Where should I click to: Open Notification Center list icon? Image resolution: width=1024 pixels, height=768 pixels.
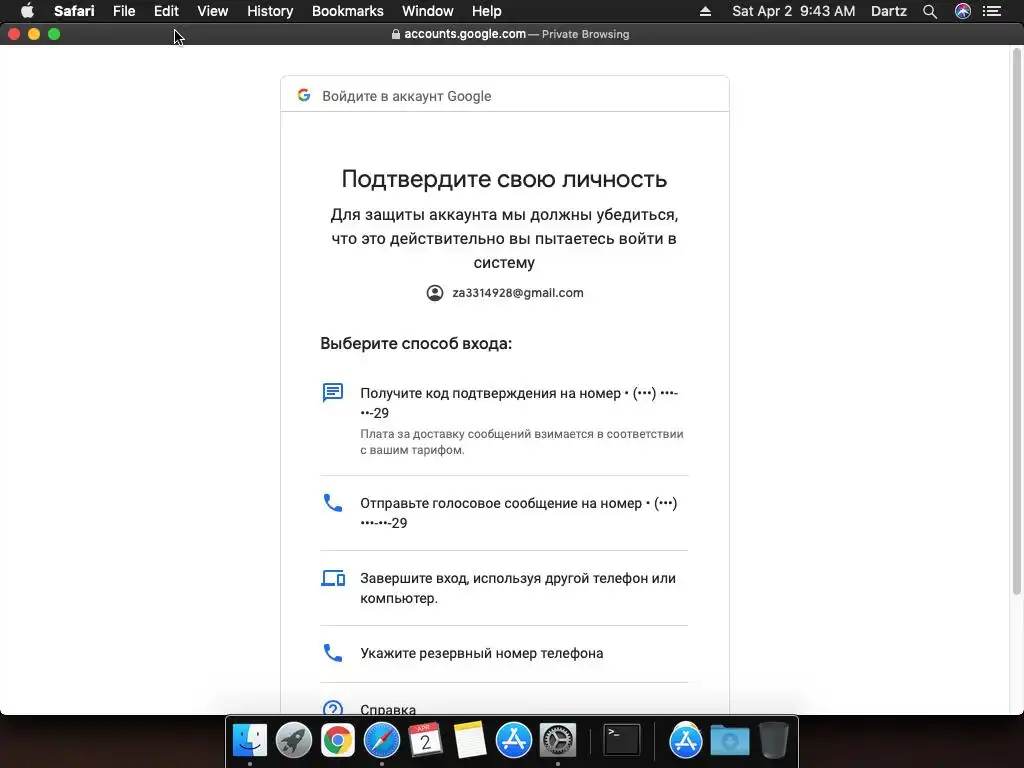pyautogui.click(x=992, y=11)
